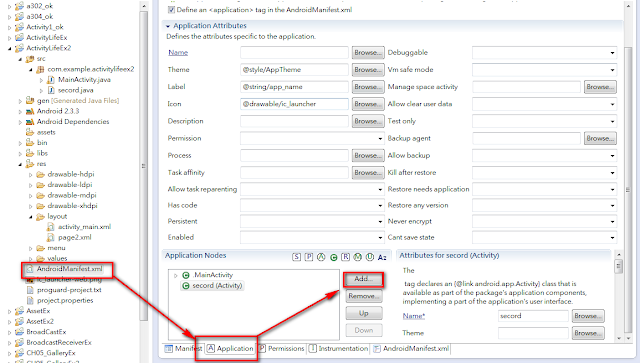
Task: Switch to the Permissions tab
Action: coord(282,349)
